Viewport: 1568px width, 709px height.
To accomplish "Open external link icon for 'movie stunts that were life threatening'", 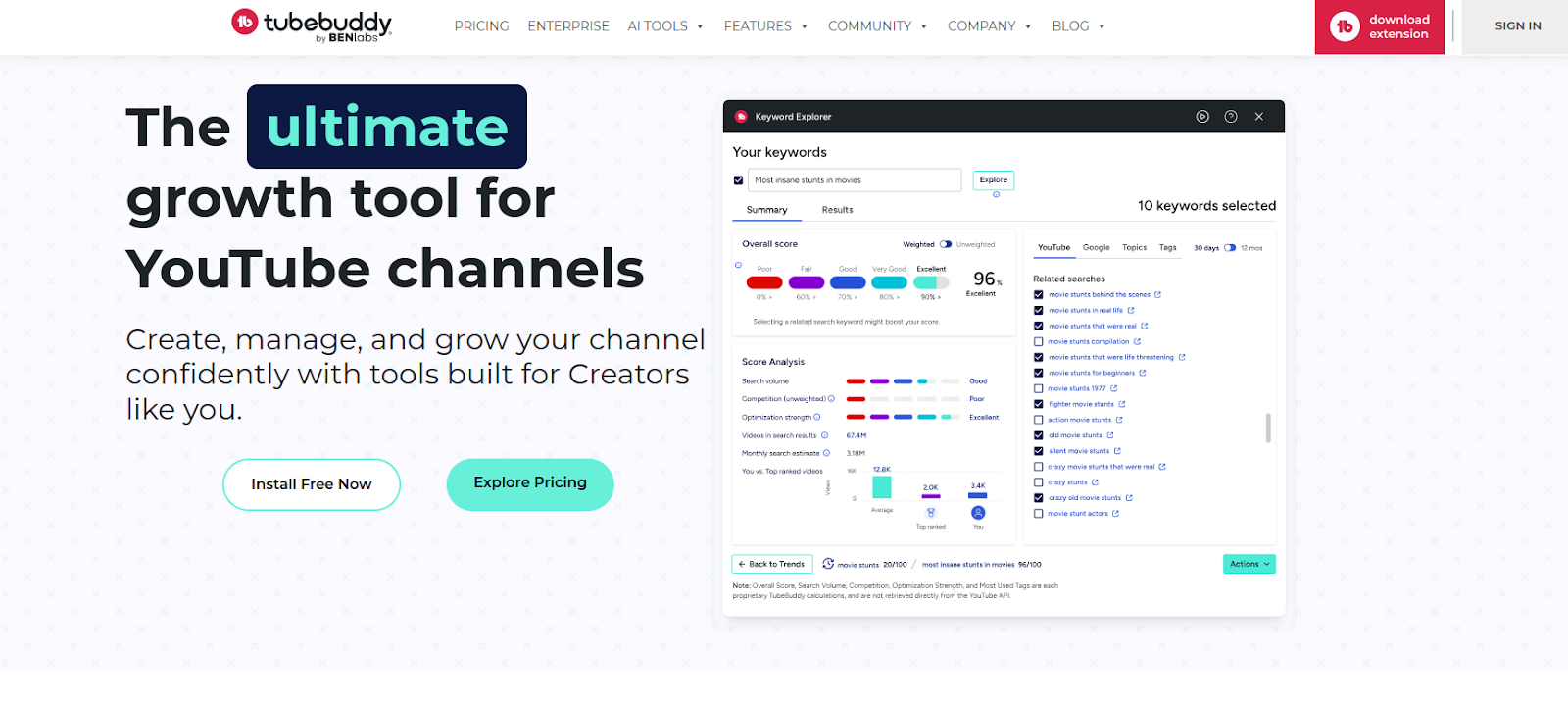I will point(1181,357).
